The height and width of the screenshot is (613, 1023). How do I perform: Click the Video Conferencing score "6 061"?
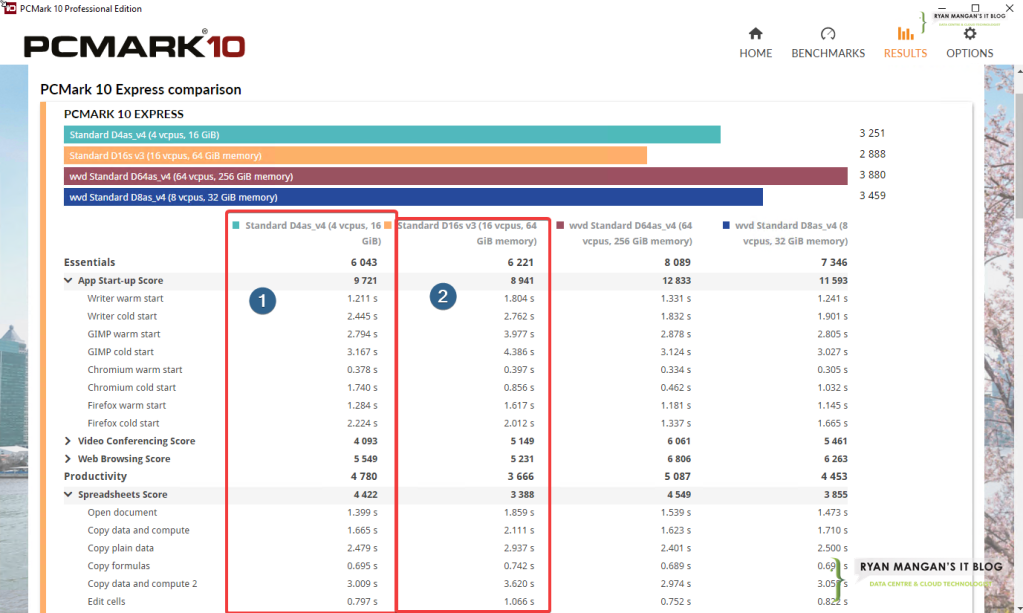pos(679,441)
